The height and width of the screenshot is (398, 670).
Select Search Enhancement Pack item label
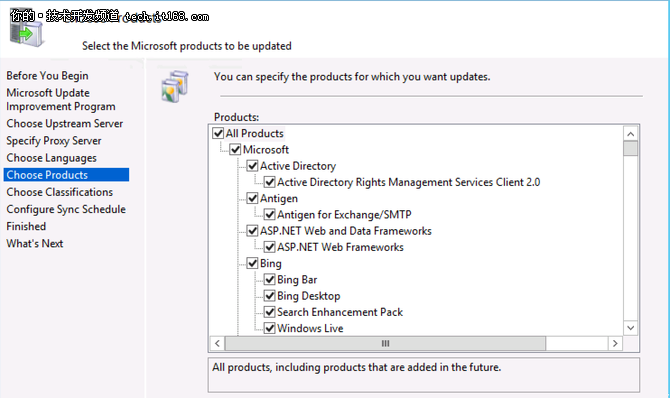[340, 312]
